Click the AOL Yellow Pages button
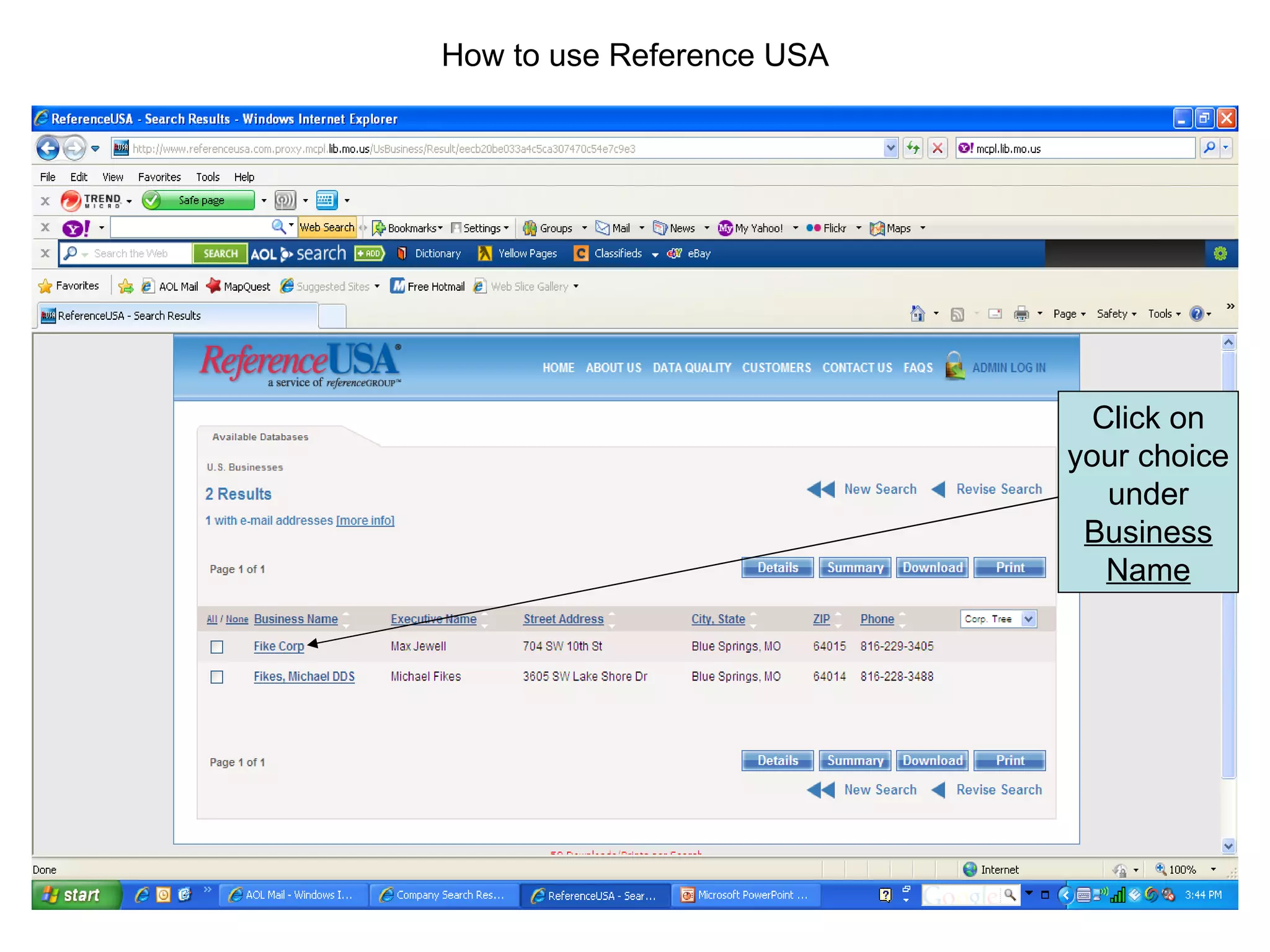 (518, 253)
